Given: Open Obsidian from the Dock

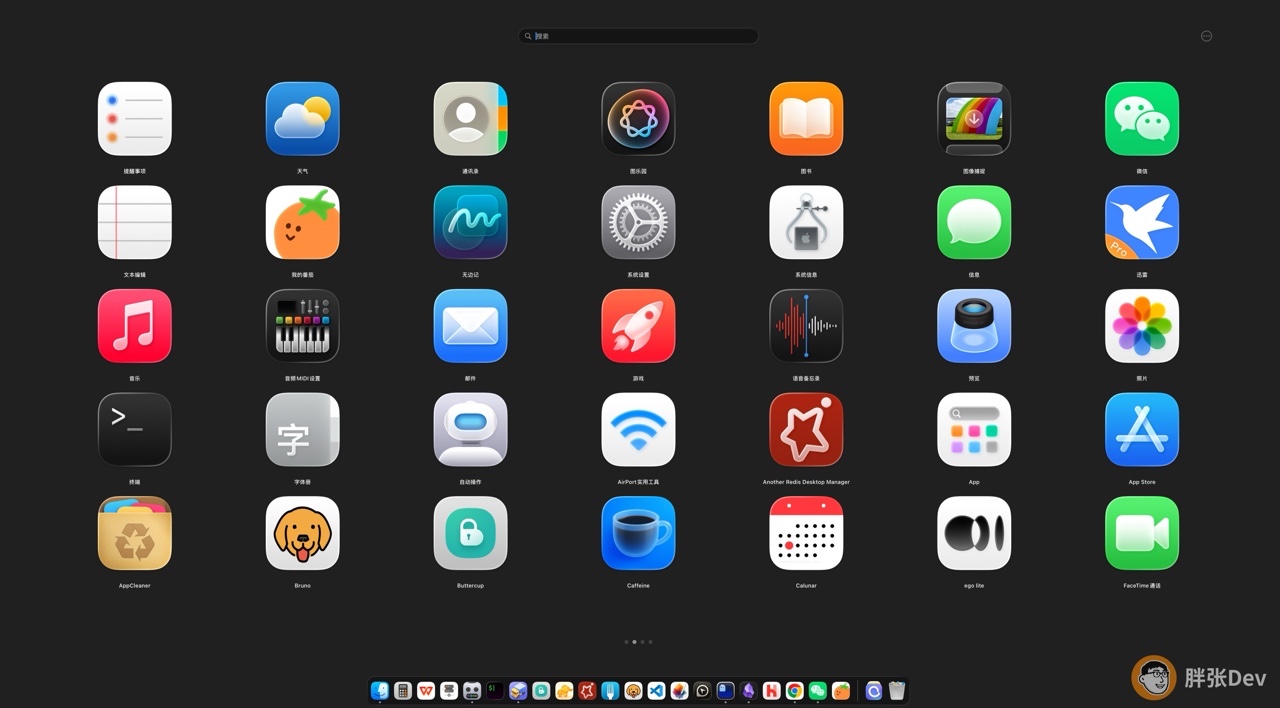Looking at the screenshot, I should click(748, 690).
